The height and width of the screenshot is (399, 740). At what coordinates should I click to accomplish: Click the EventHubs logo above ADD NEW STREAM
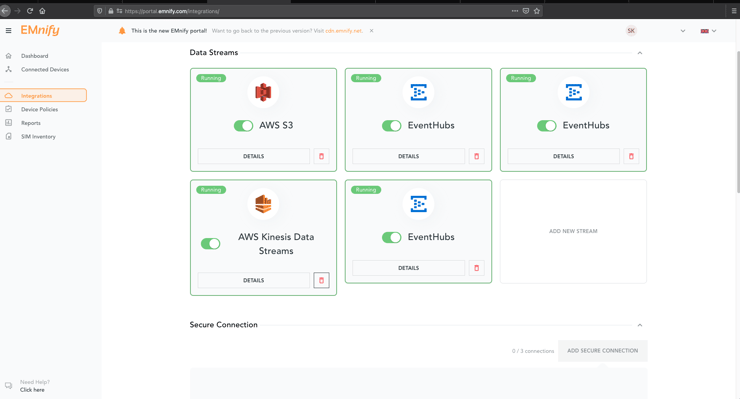tap(573, 93)
